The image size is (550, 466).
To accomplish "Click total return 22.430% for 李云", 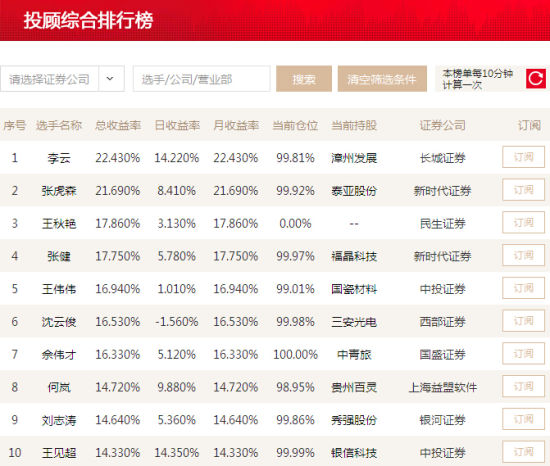I will (x=118, y=158).
